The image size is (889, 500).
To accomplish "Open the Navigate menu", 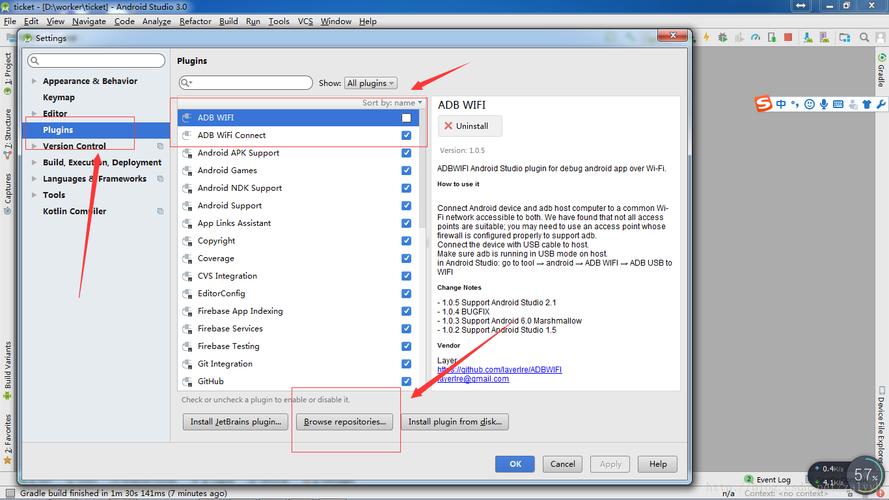I will click(89, 22).
